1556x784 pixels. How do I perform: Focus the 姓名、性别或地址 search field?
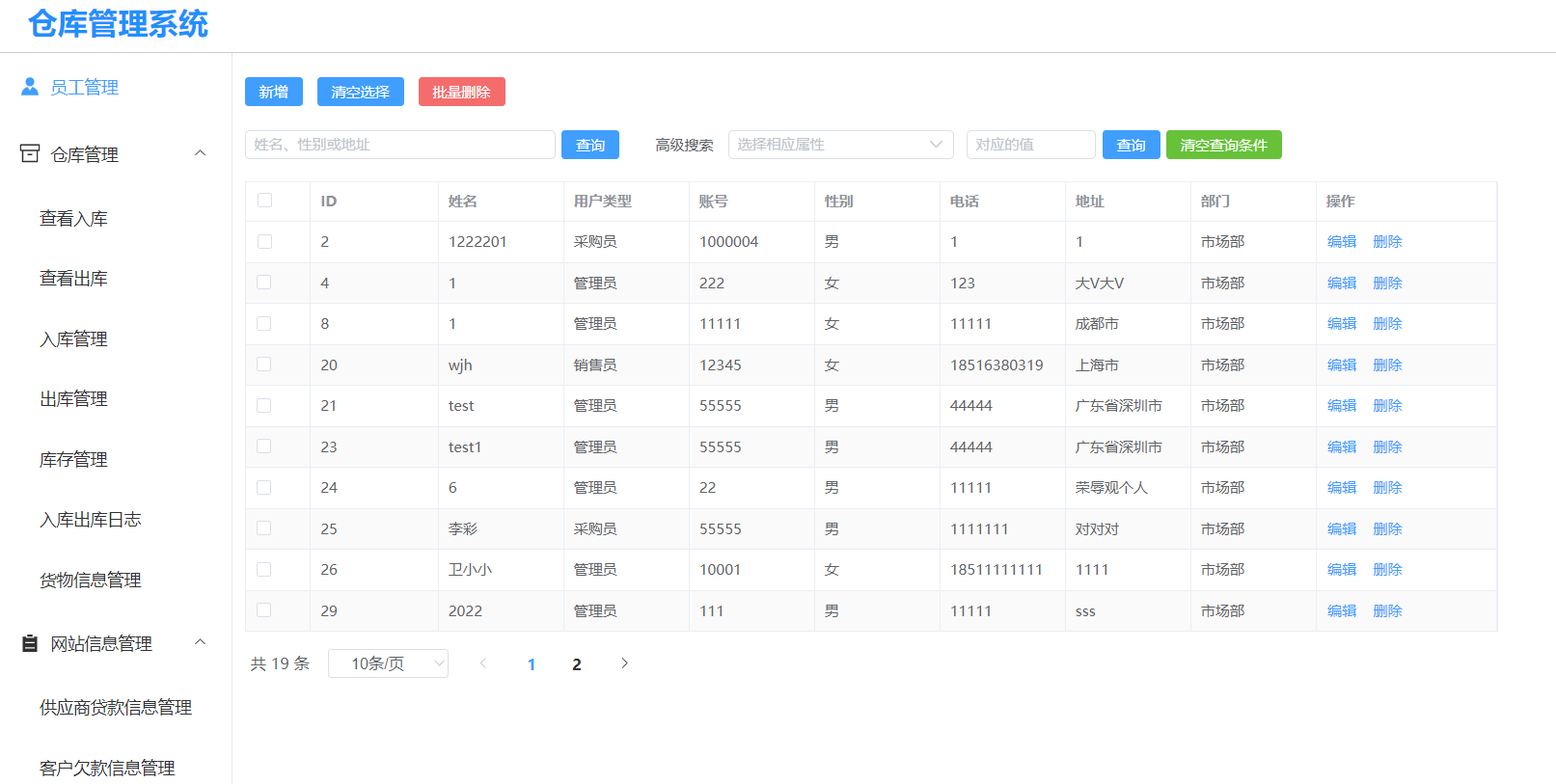click(400, 145)
